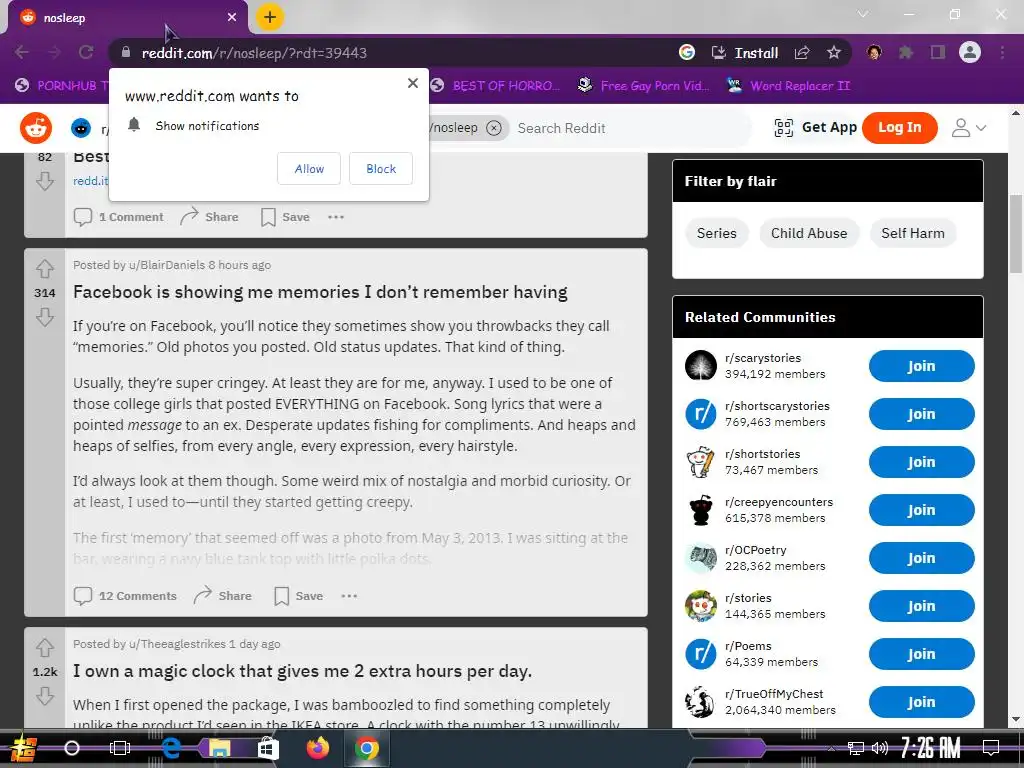Open r/scarystories community avatar
This screenshot has height=768, width=1024.
pyautogui.click(x=701, y=366)
